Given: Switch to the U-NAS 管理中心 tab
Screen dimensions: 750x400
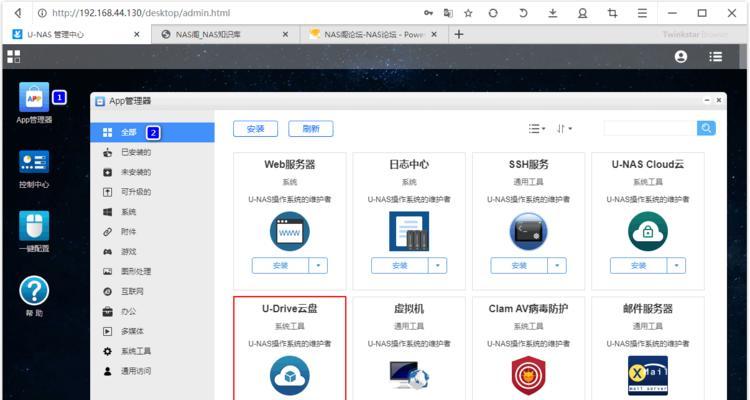Looking at the screenshot, I should point(77,34).
